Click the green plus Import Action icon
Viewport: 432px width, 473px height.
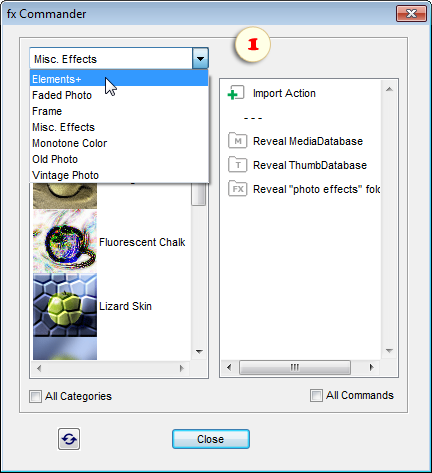coord(236,93)
